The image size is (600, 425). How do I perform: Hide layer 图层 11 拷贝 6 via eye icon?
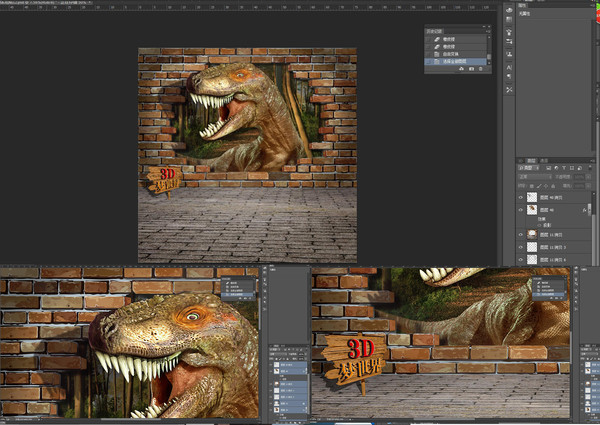coord(521,260)
